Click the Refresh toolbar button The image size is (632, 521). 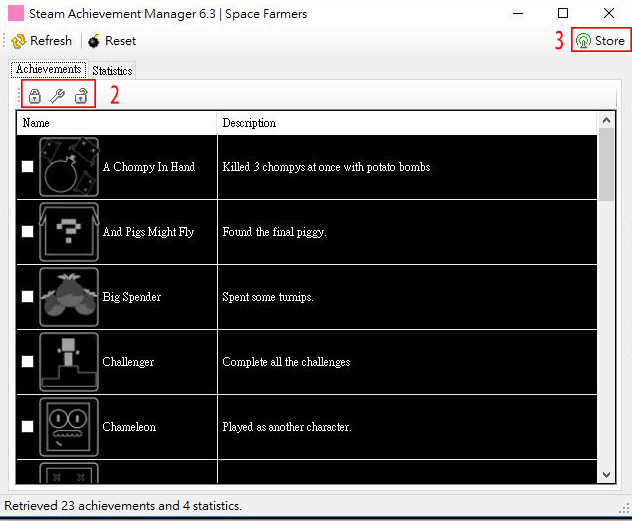click(42, 41)
